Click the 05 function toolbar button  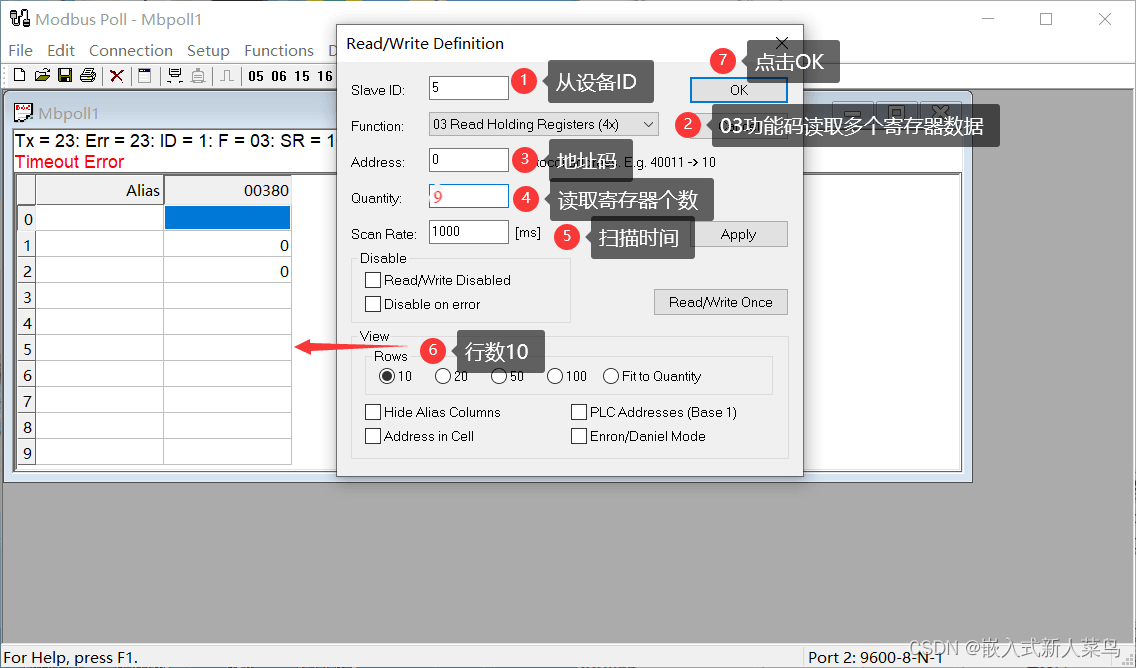256,76
